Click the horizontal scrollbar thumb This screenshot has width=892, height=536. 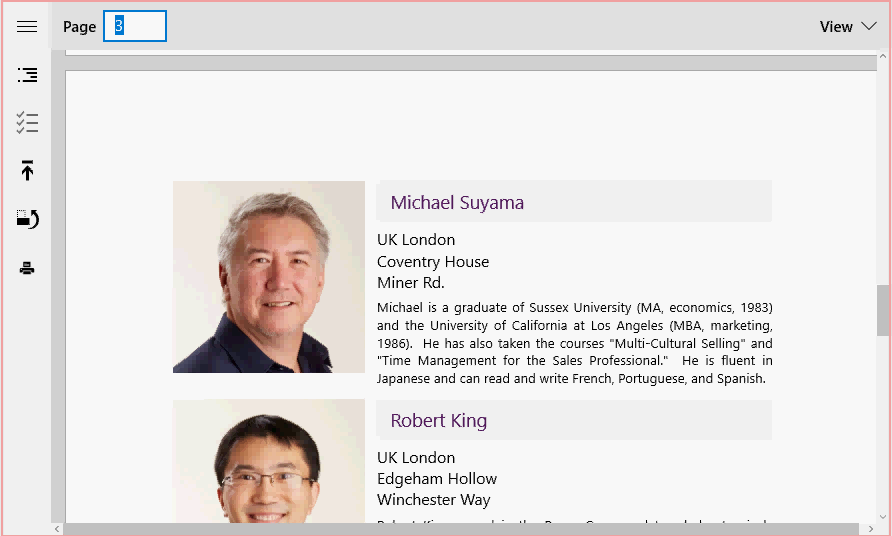point(461,529)
